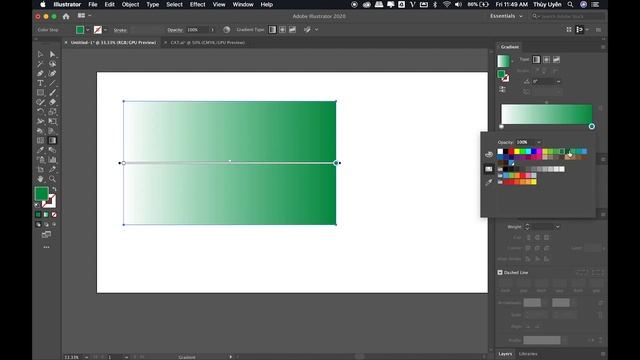Select the Paintbrush tool

pos(53,93)
